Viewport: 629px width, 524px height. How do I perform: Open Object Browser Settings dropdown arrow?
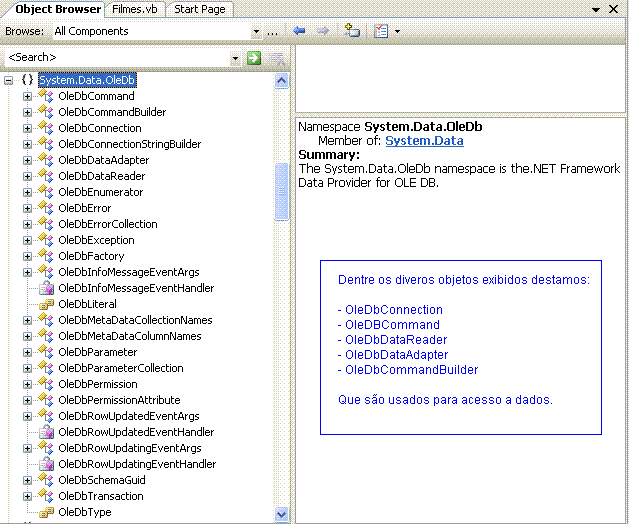[397, 31]
